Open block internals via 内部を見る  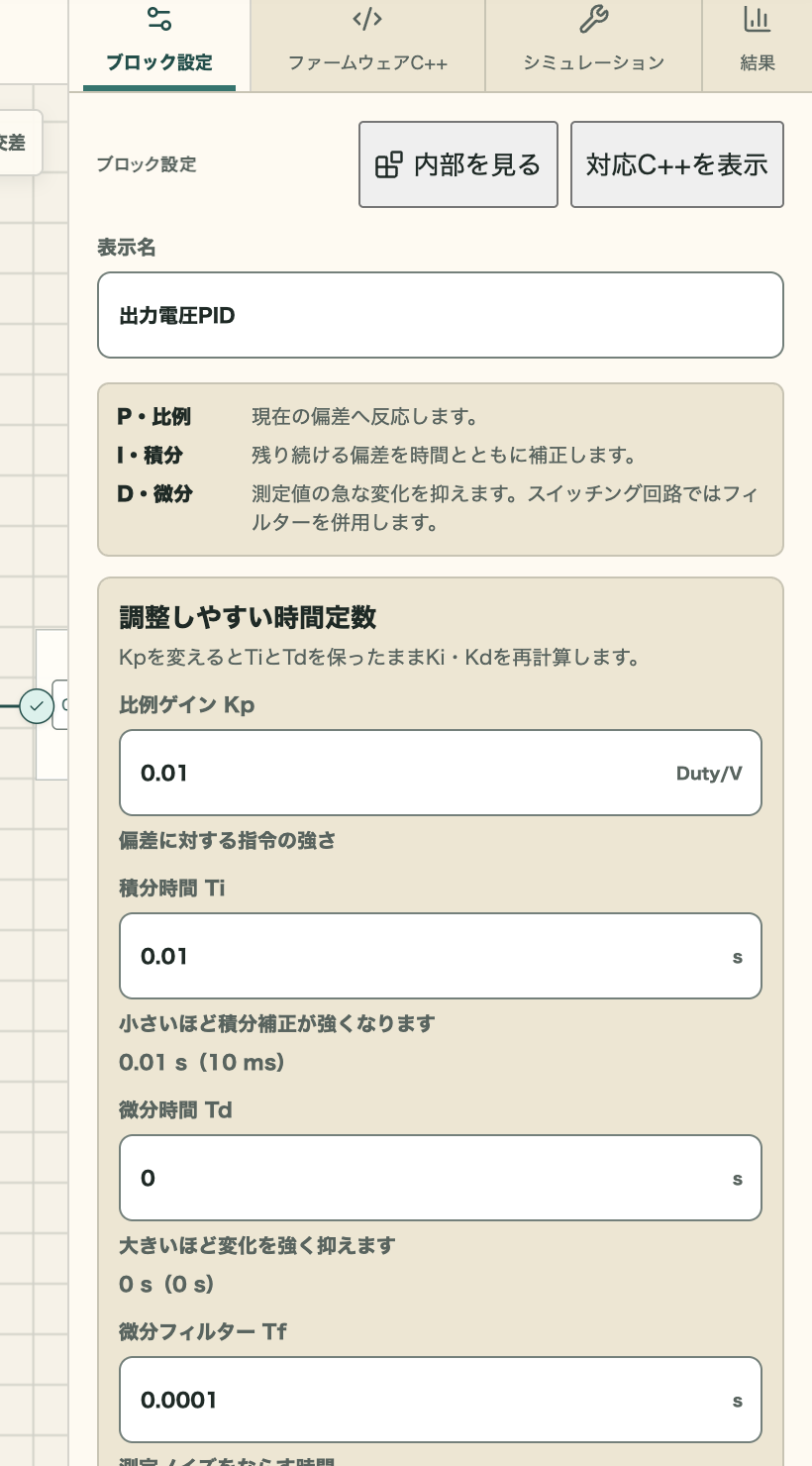click(458, 164)
